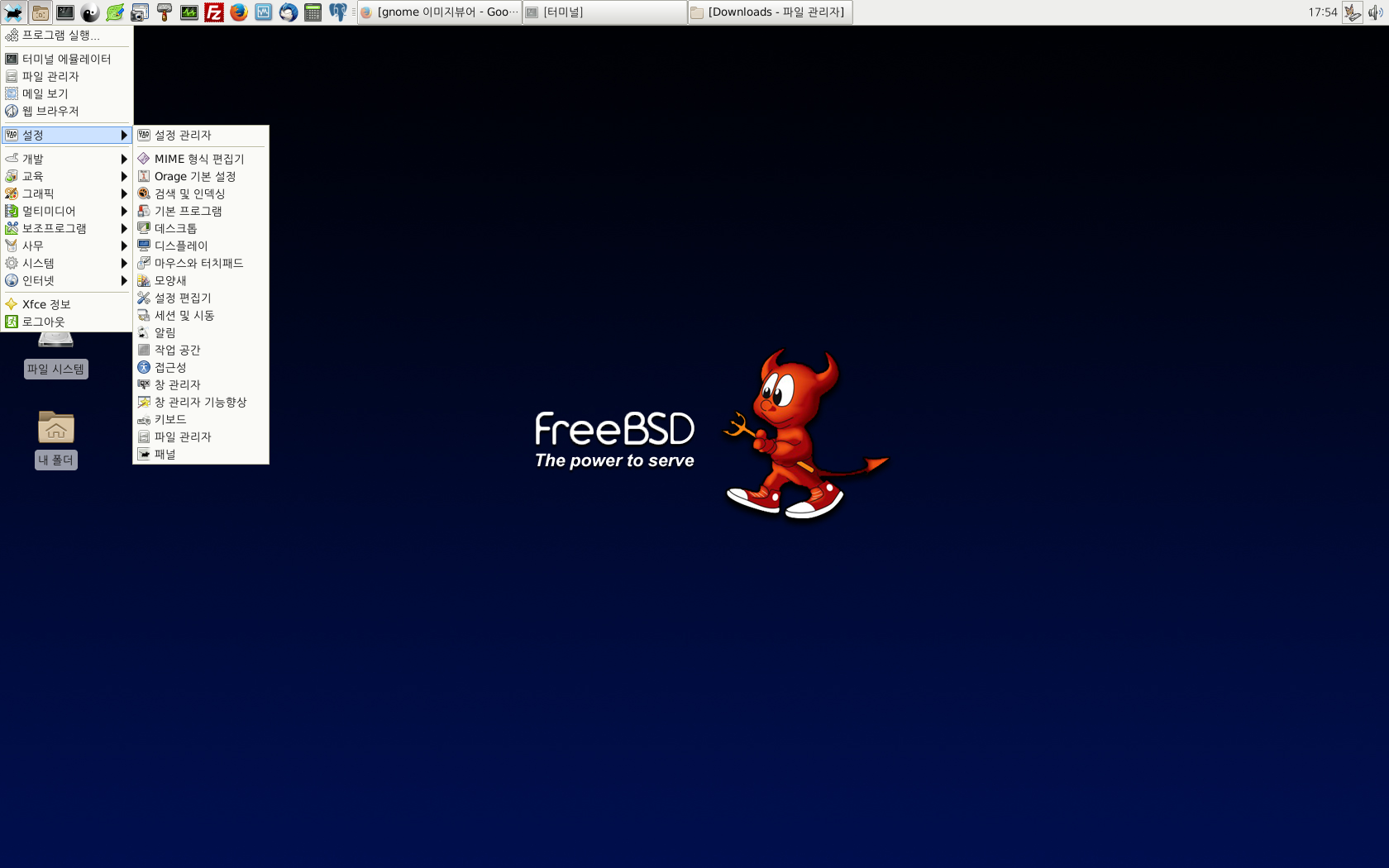
Task: Launch the screenshot camera tool icon
Action: tap(140, 12)
